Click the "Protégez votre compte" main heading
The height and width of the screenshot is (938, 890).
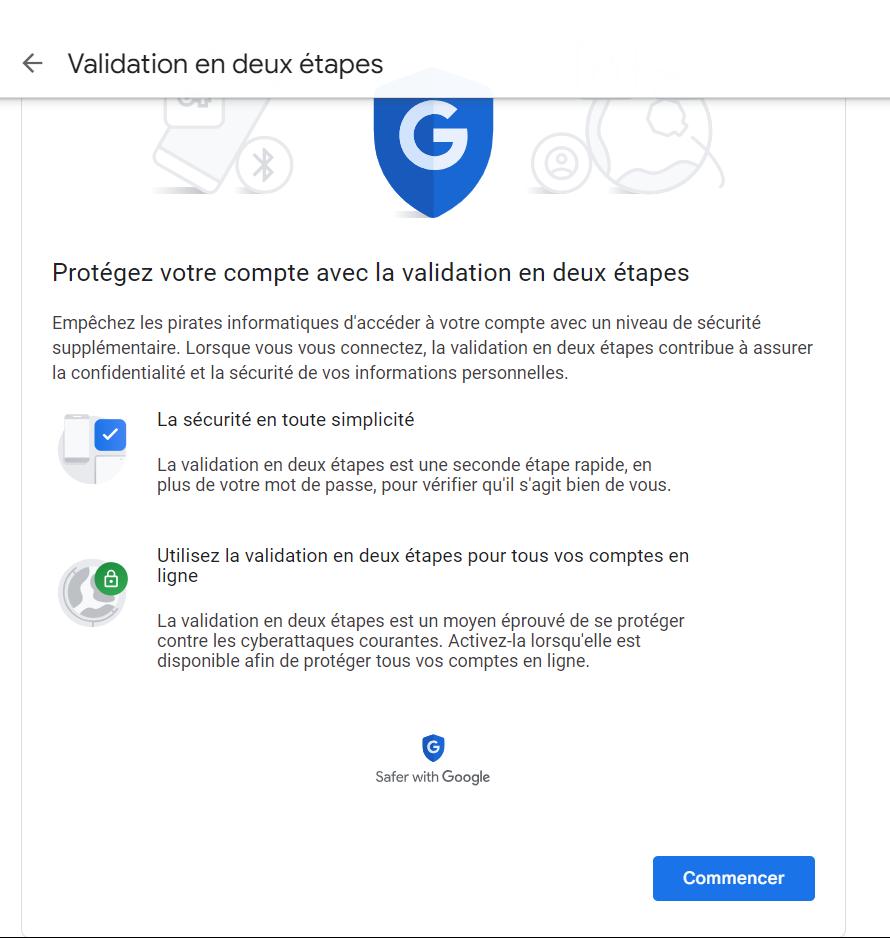[x=370, y=272]
